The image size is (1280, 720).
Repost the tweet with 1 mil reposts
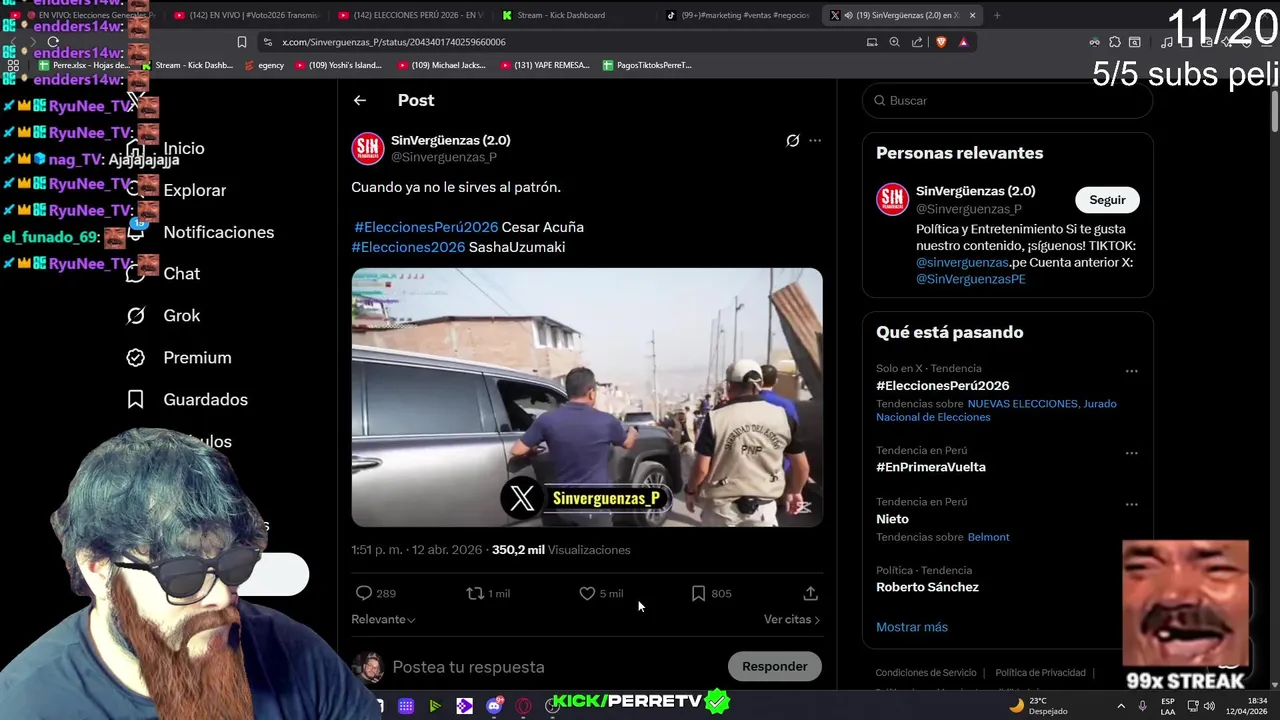click(x=475, y=593)
